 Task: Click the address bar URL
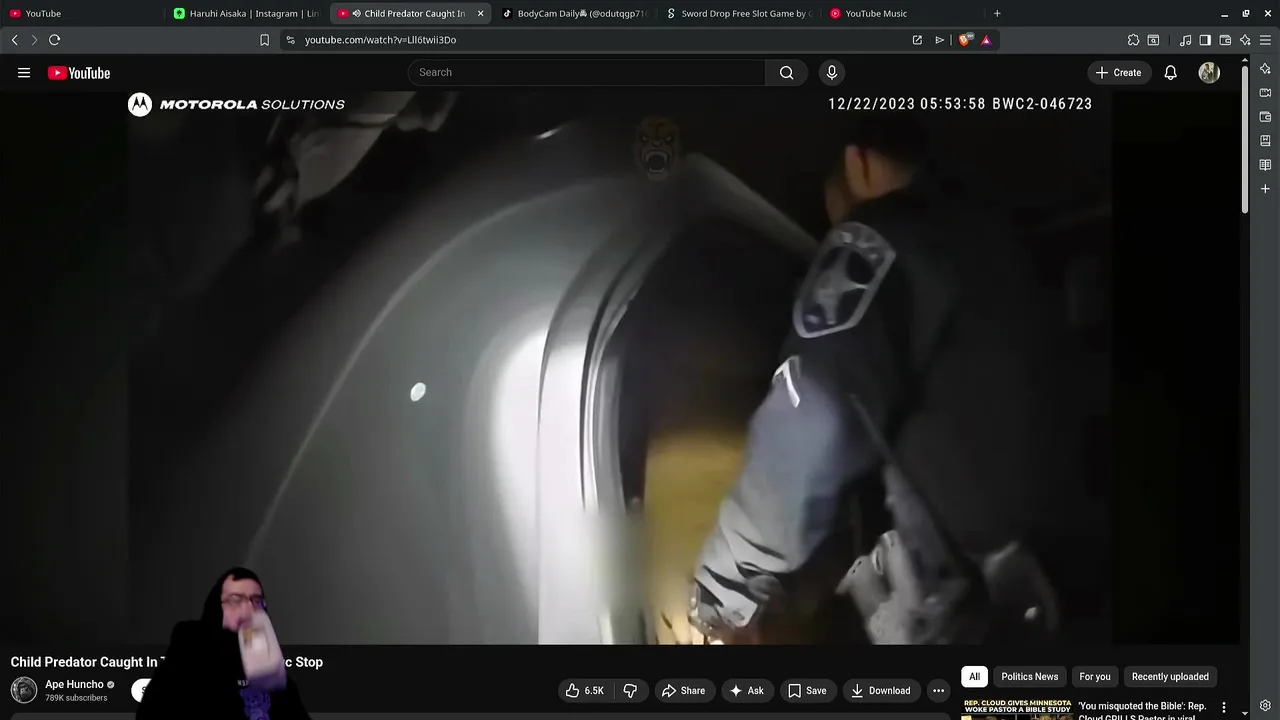point(380,40)
